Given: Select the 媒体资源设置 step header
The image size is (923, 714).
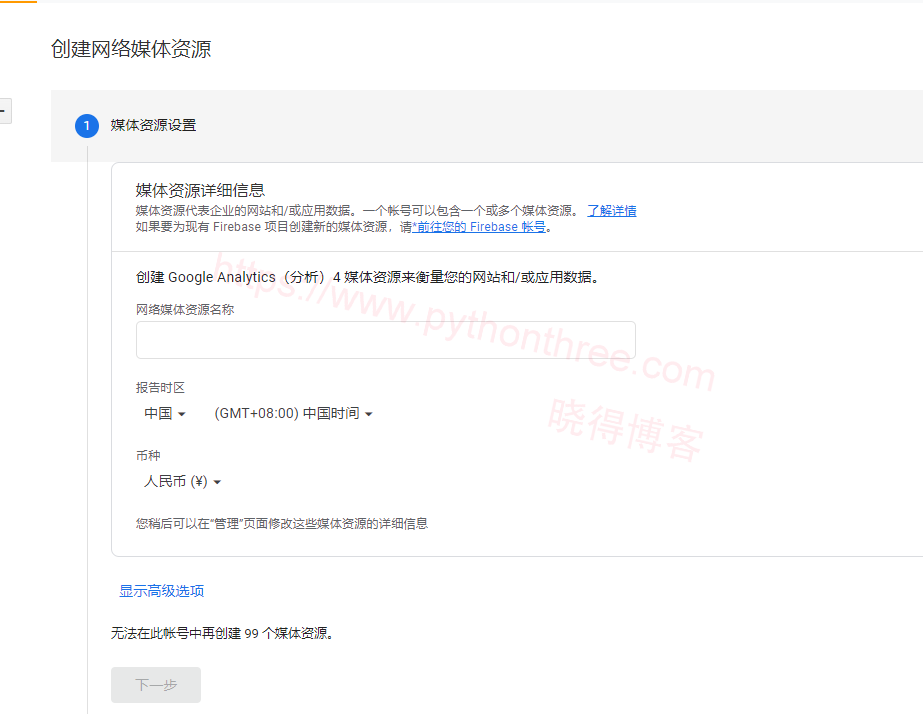Looking at the screenshot, I should click(x=153, y=125).
